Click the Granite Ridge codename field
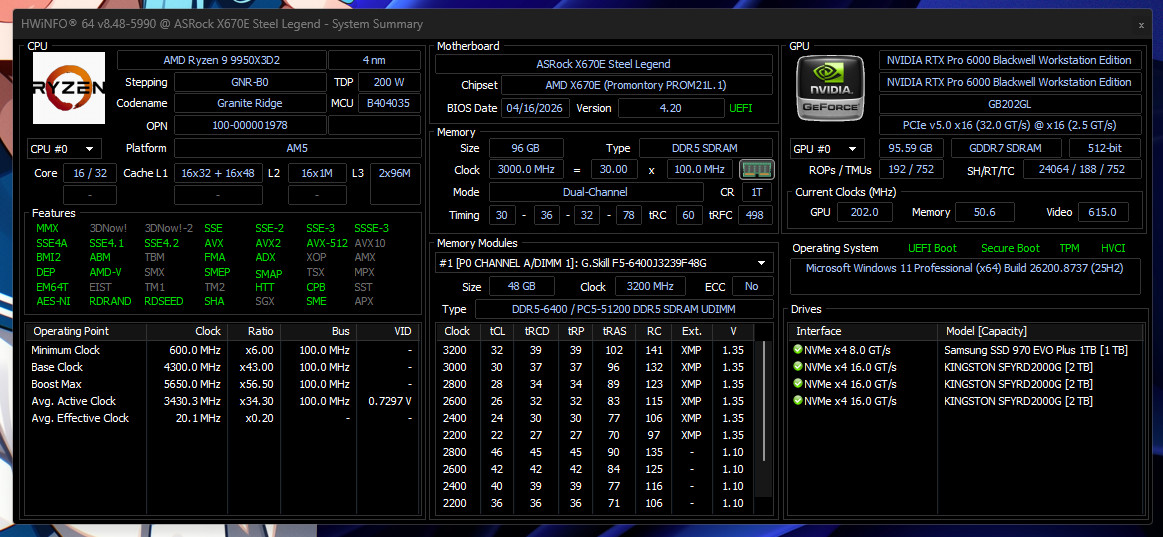This screenshot has width=1163, height=537. [x=250, y=103]
